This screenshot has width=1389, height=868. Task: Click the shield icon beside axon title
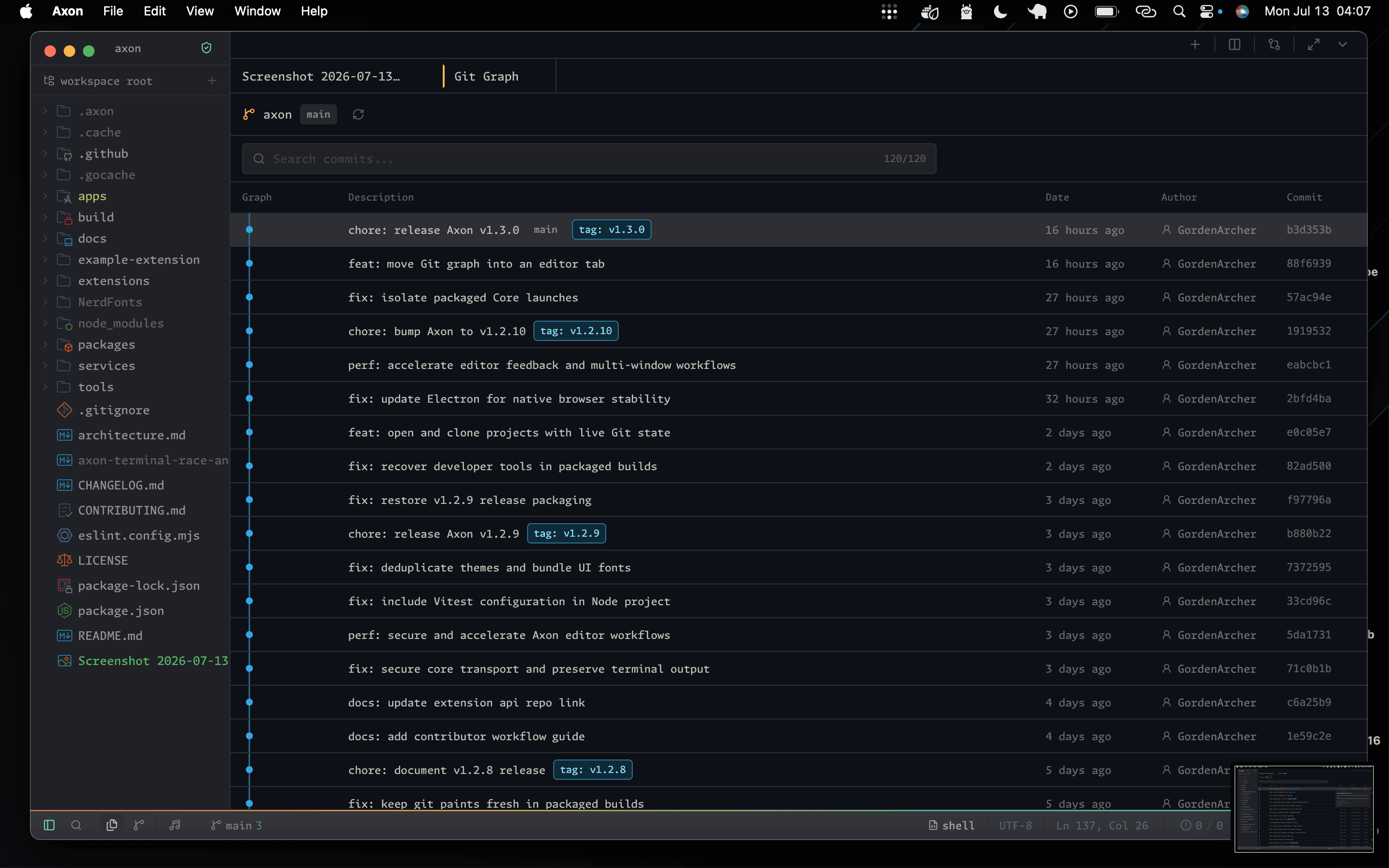(206, 48)
